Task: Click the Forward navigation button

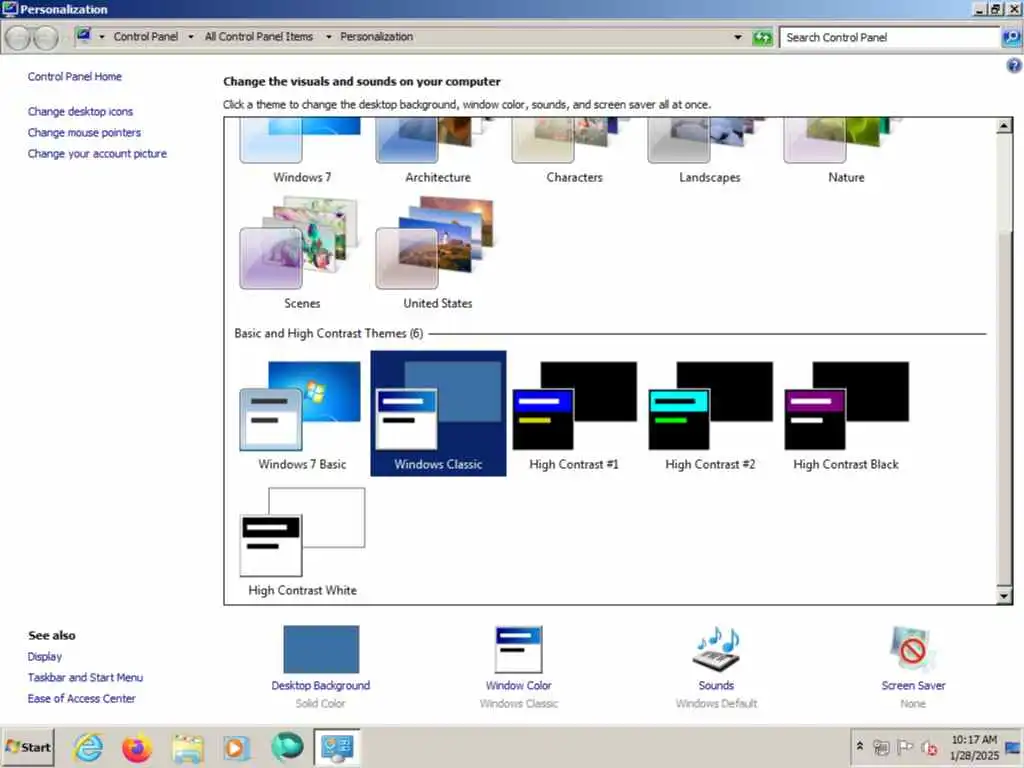Action: 46,38
